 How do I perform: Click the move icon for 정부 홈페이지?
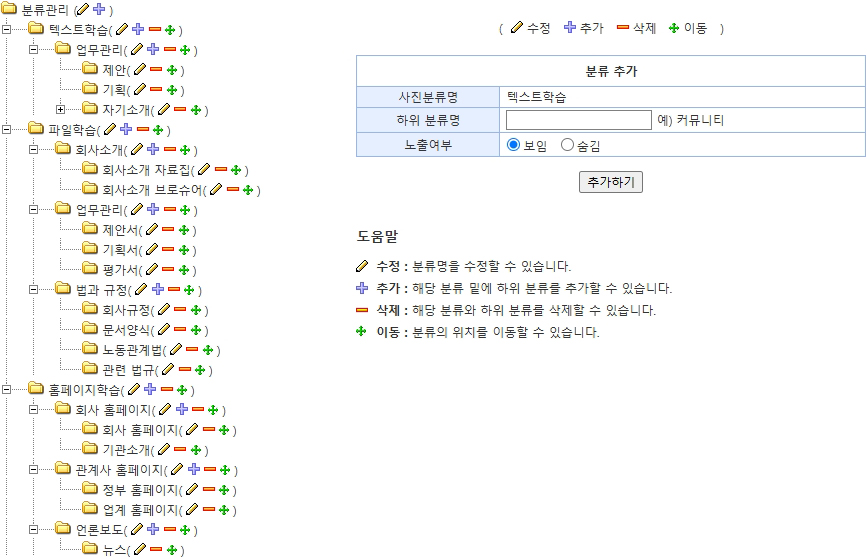coord(224,489)
